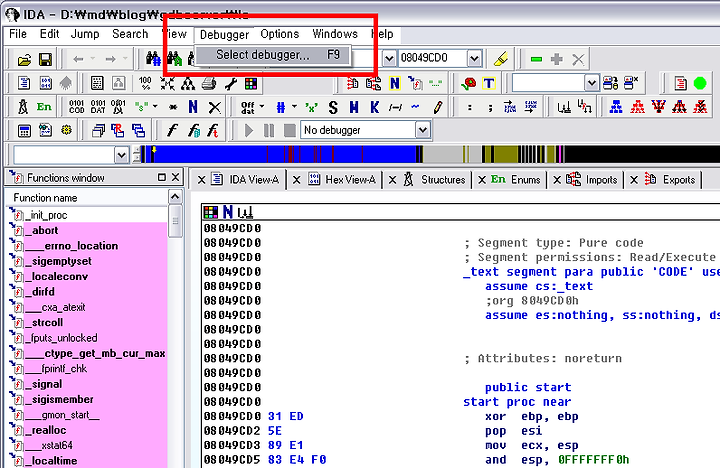Image resolution: width=720 pixels, height=468 pixels.
Task: Switch to the Structures tab
Action: tap(434, 180)
